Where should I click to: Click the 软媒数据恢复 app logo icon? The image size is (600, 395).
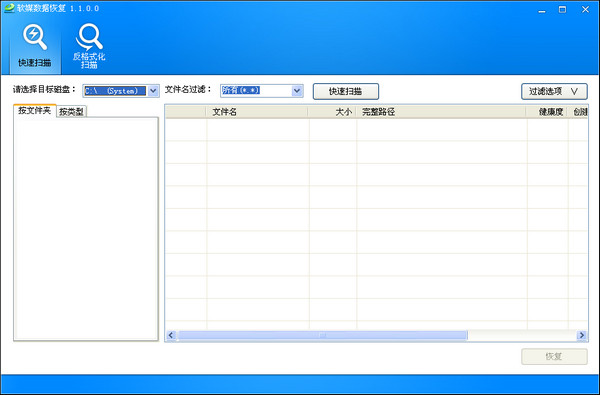(9, 8)
